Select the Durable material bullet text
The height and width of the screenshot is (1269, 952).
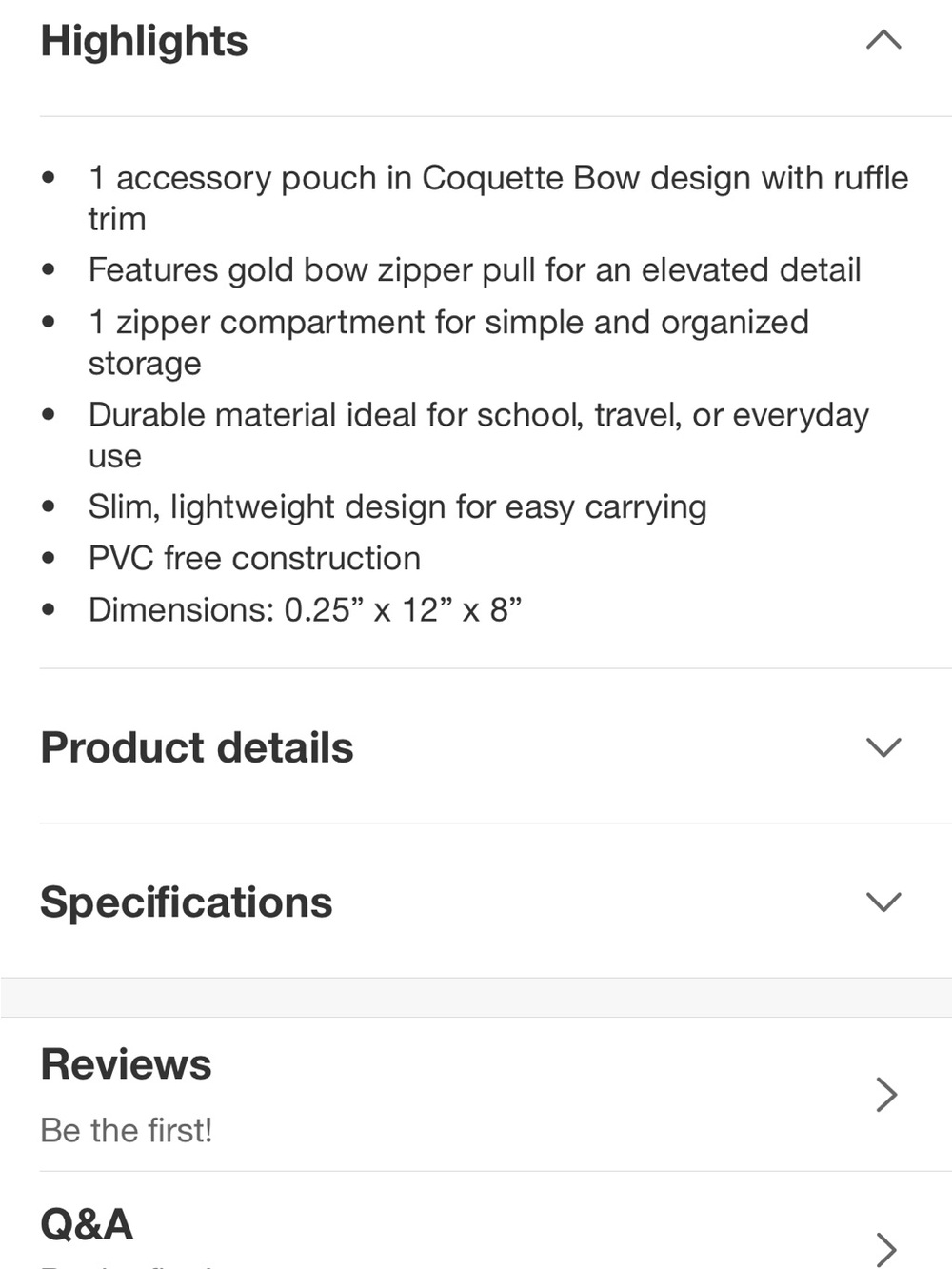click(x=479, y=435)
